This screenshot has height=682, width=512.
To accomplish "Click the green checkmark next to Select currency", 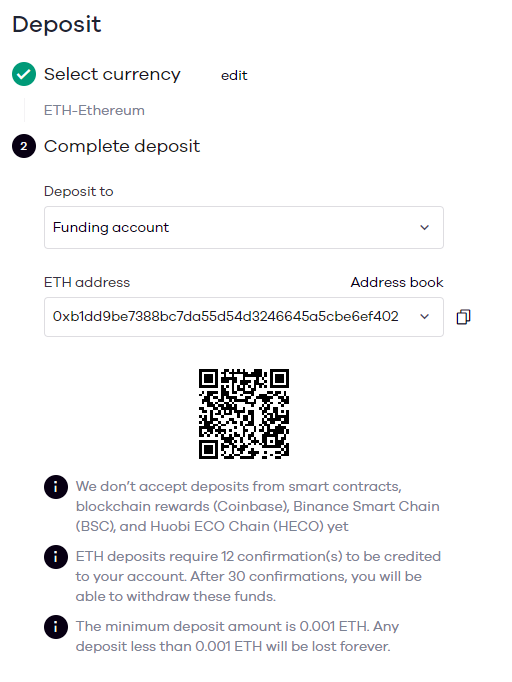I will click(x=24, y=74).
